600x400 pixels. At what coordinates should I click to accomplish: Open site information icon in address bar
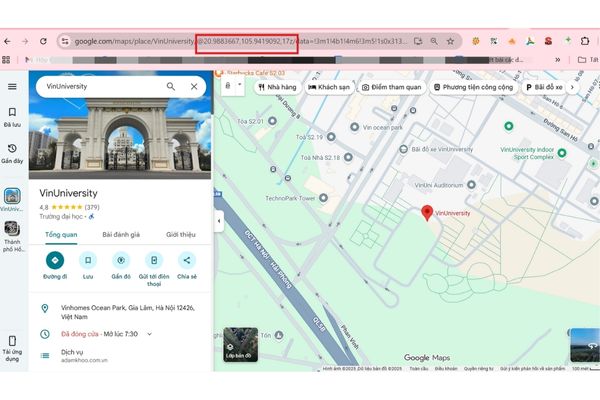(x=65, y=41)
